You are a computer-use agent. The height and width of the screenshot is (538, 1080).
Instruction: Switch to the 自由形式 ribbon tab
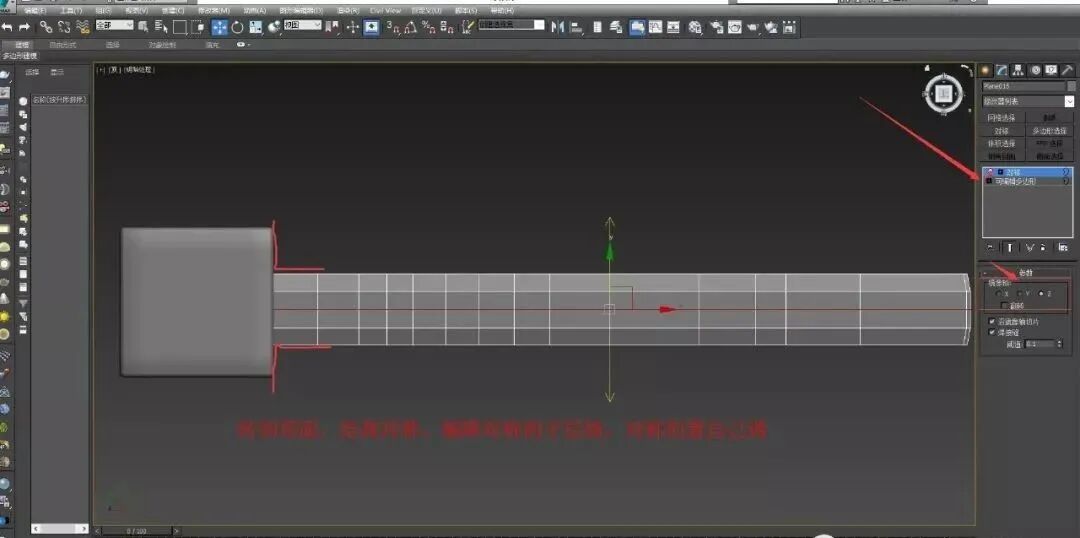click(62, 45)
